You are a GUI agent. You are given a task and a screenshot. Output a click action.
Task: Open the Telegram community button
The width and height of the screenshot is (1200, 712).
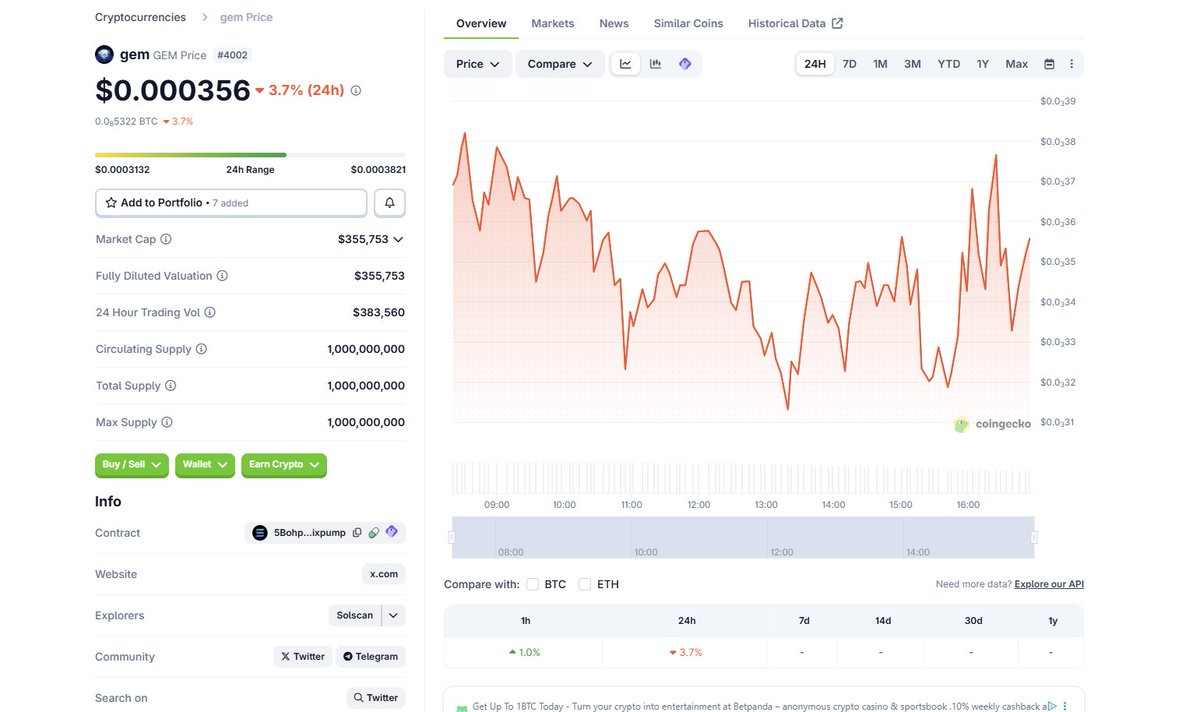[x=370, y=657]
